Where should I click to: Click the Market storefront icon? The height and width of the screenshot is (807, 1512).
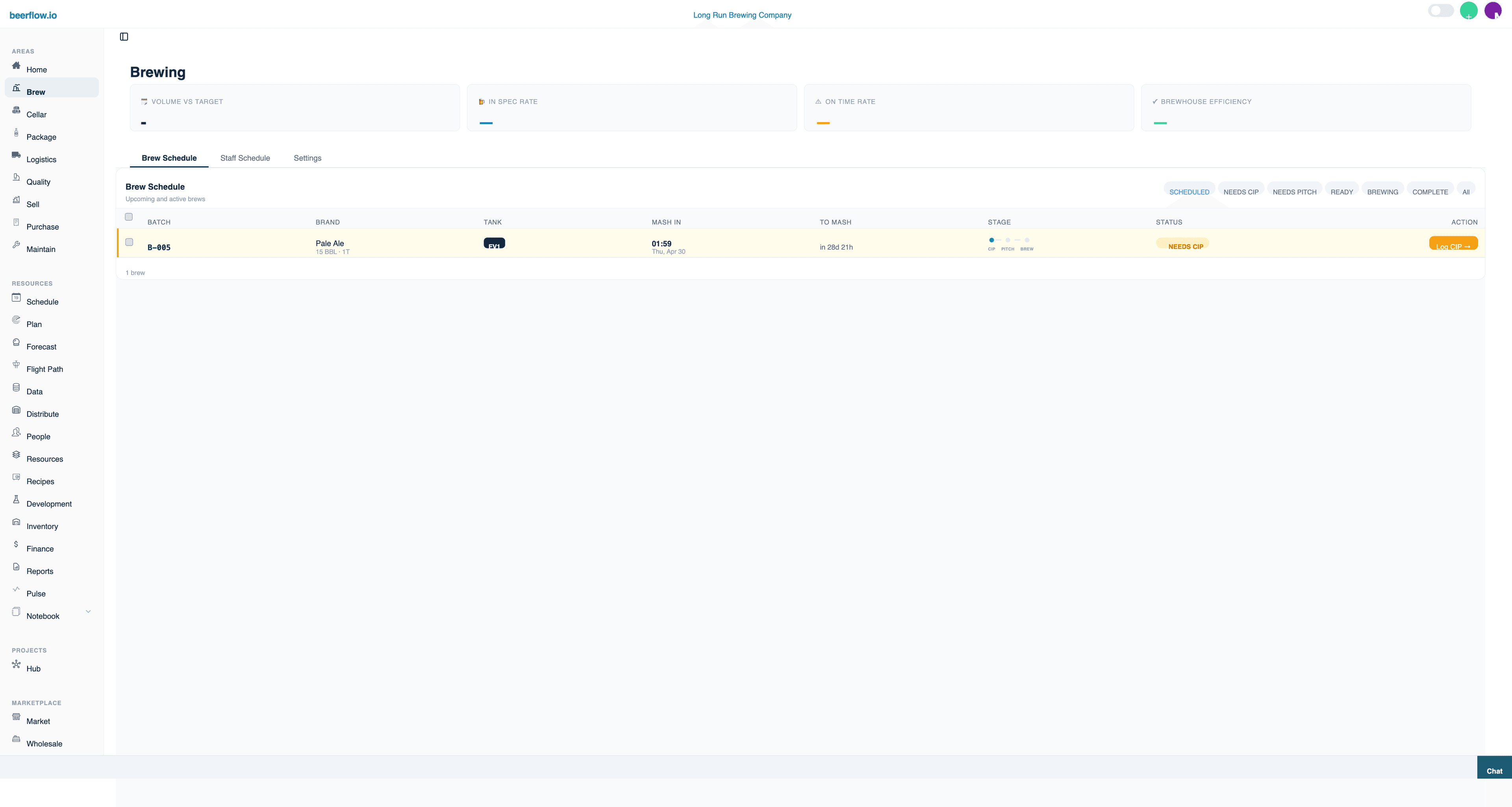17,717
